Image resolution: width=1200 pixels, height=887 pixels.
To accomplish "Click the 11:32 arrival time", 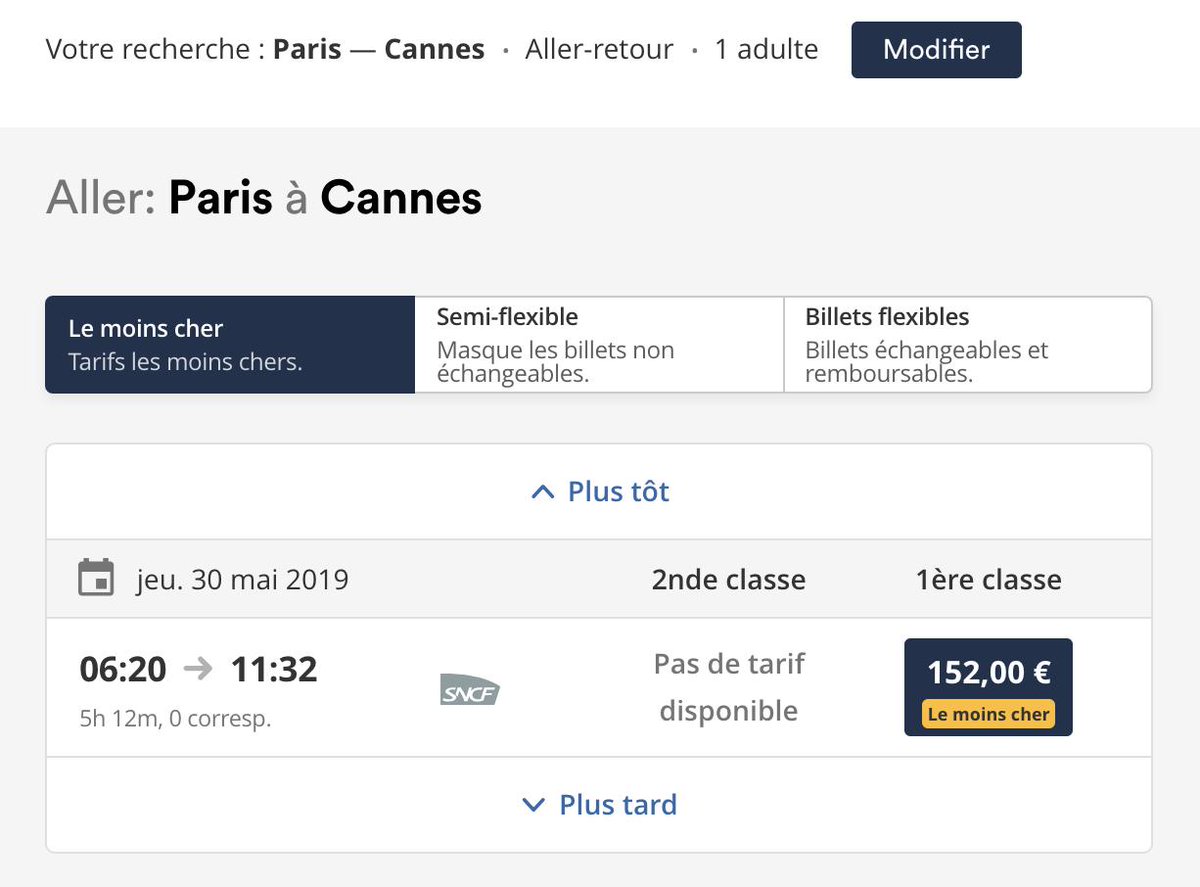I will pyautogui.click(x=274, y=669).
